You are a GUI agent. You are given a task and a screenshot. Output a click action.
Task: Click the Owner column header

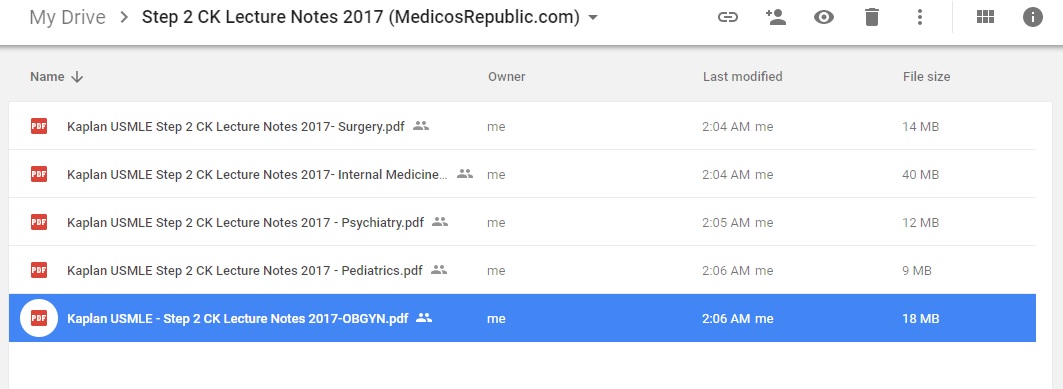pos(506,77)
